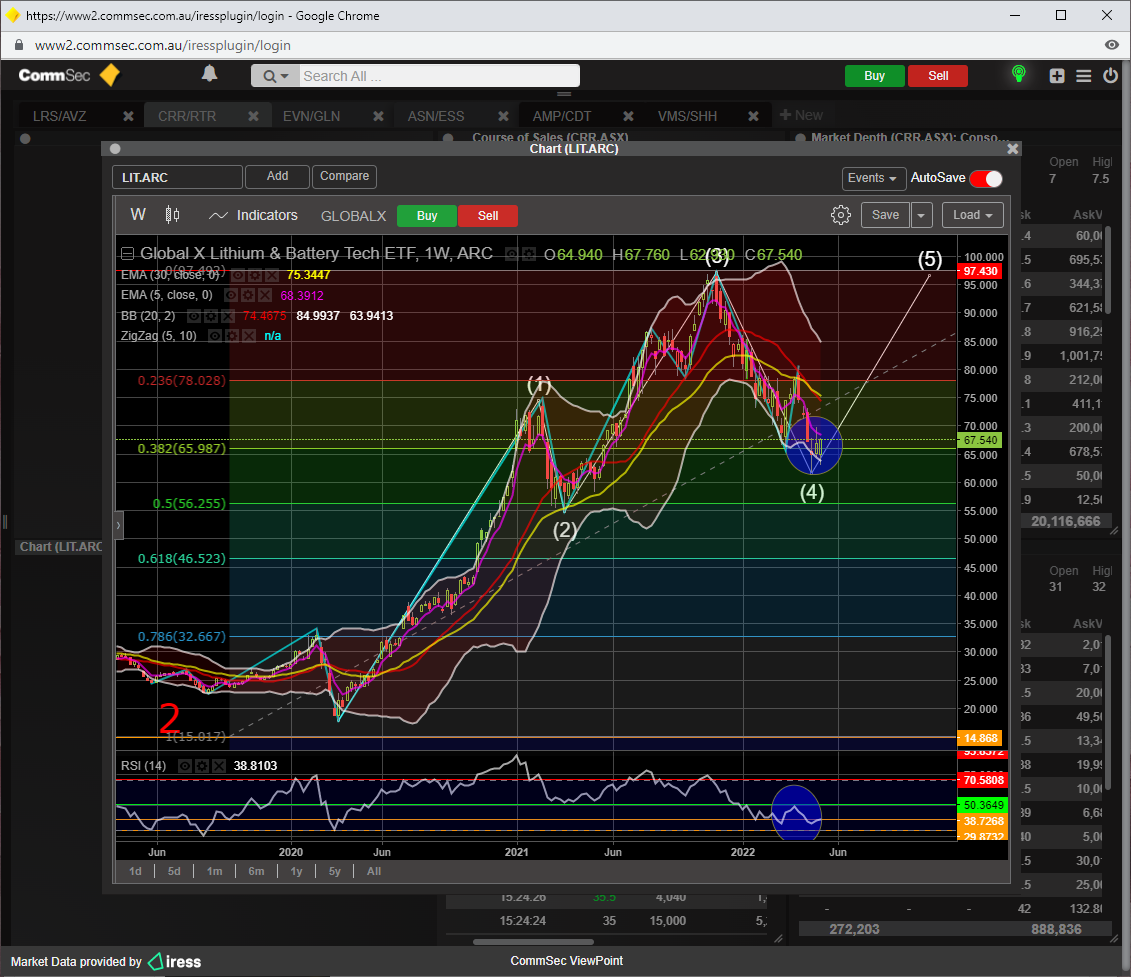Close the EVN/GLN tab with X
The image size is (1131, 977).
point(378,116)
